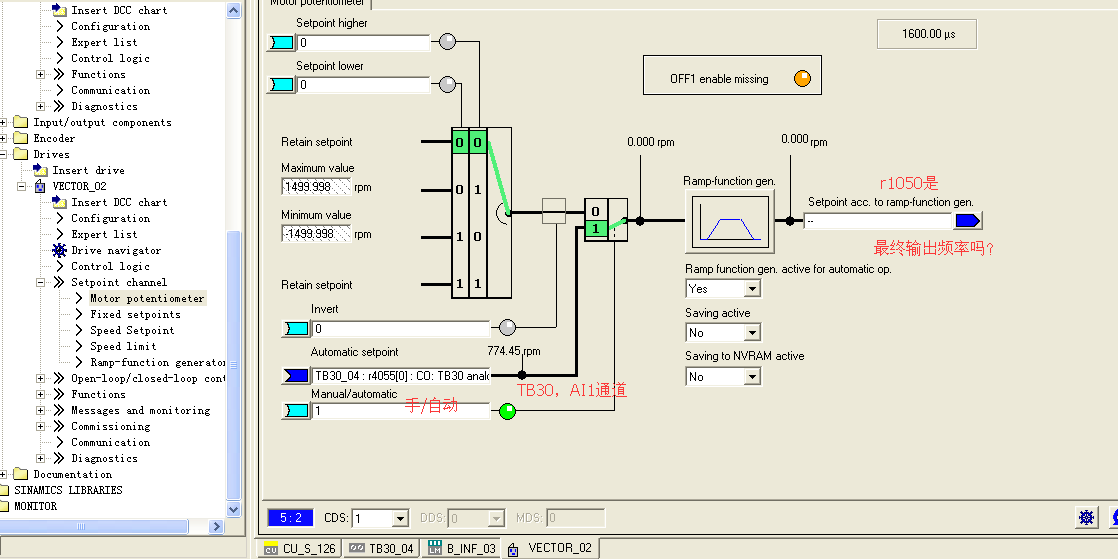Open Ramp function gen. active dropdown showing Yes
Screen dimensions: 1118x559
(752, 289)
